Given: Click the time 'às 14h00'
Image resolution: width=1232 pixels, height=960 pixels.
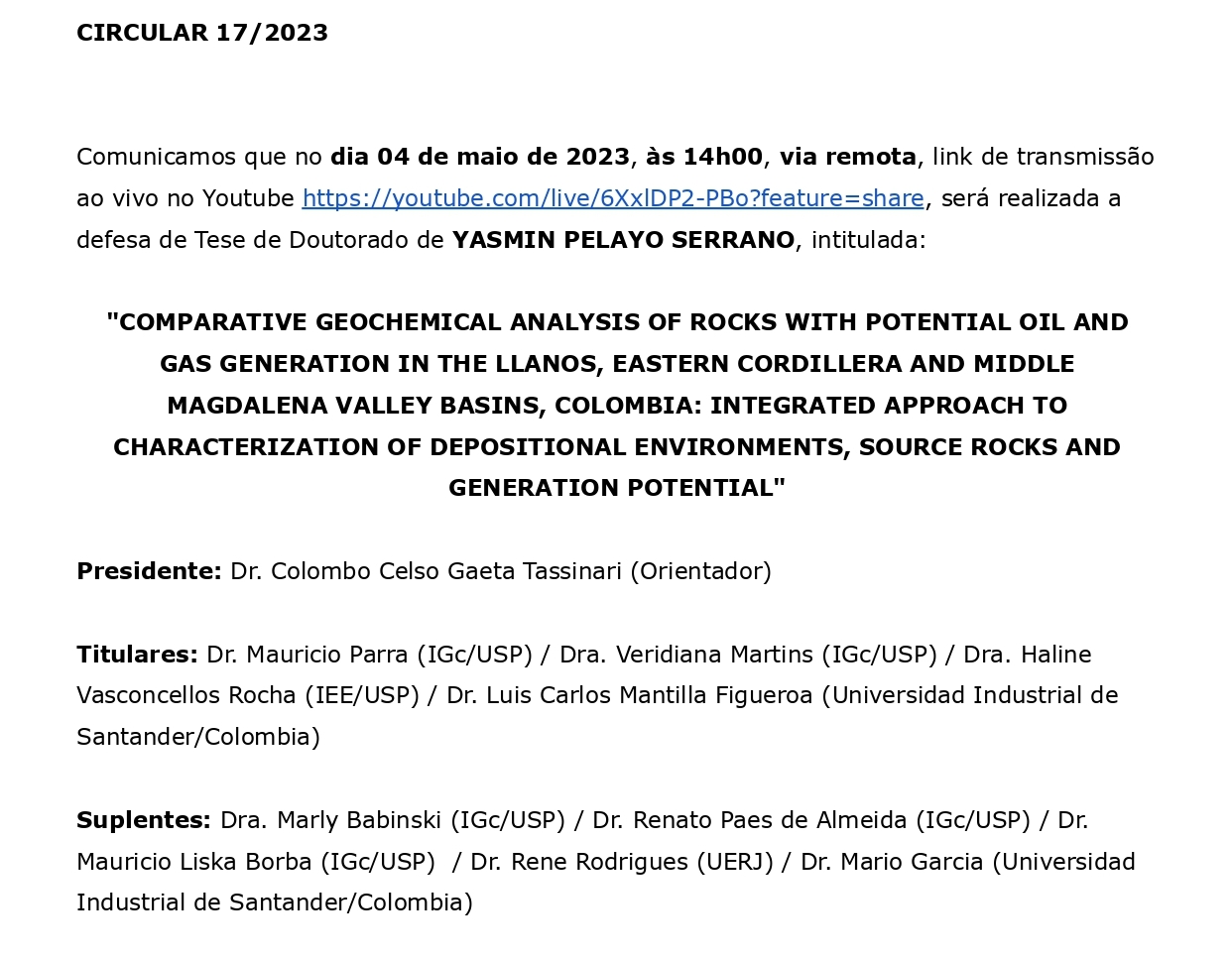Looking at the screenshot, I should 704,157.
